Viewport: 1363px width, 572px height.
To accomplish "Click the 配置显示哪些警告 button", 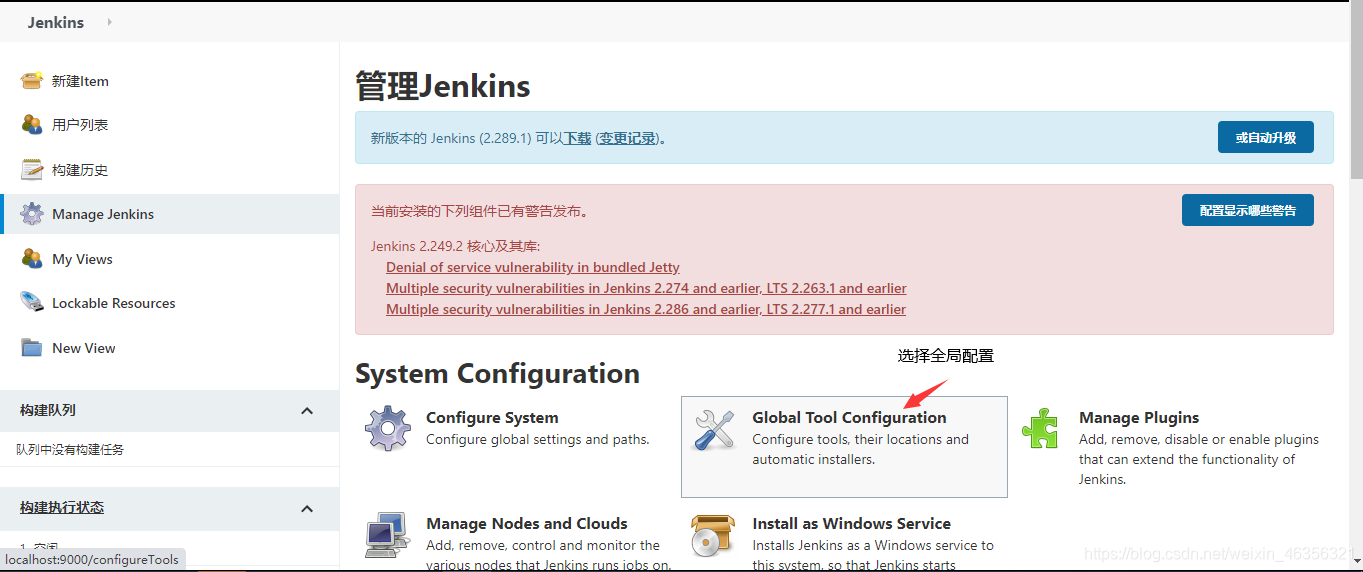I will click(x=1247, y=210).
